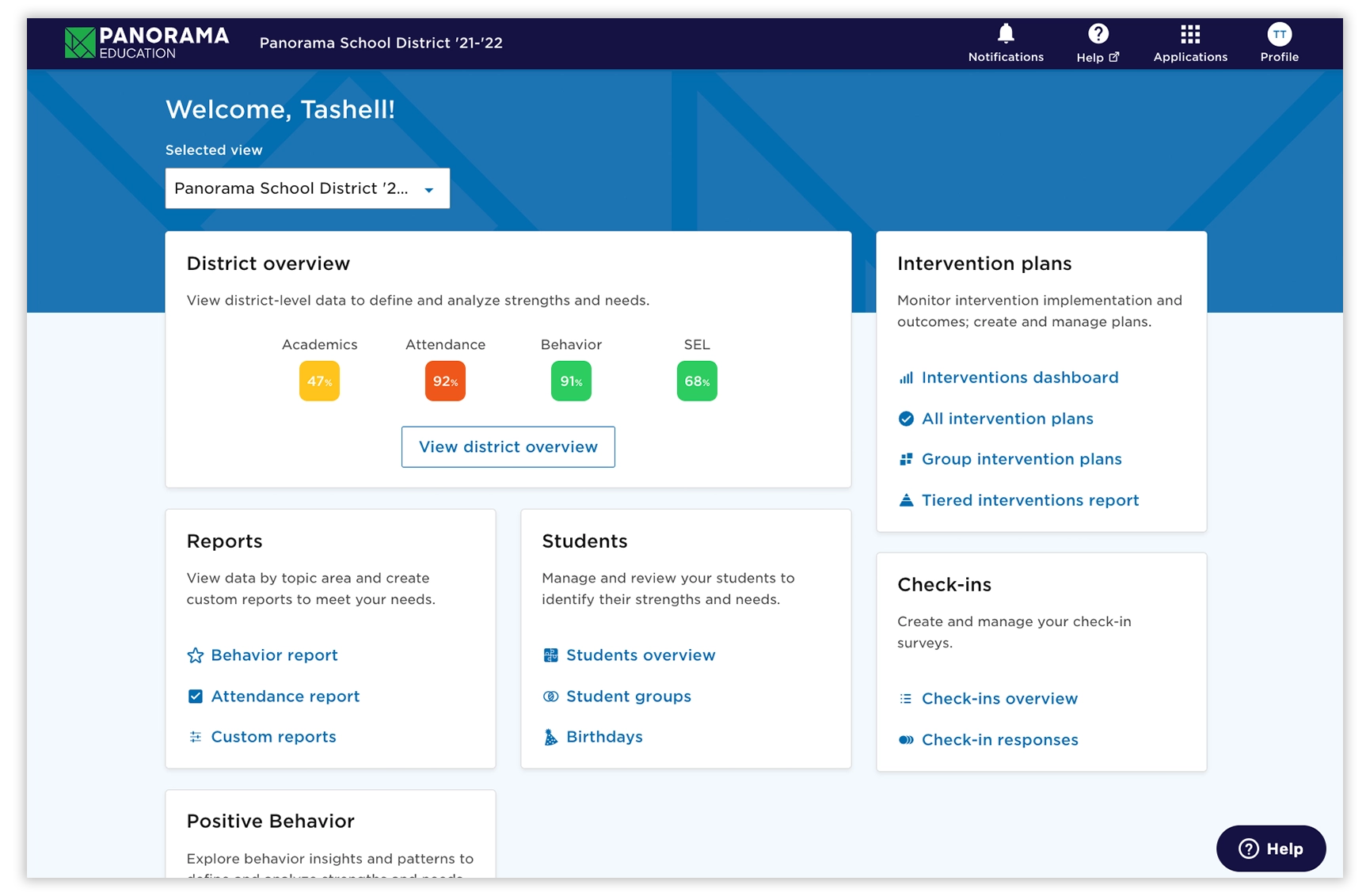
Task: Open Attendance report link
Action: point(285,697)
